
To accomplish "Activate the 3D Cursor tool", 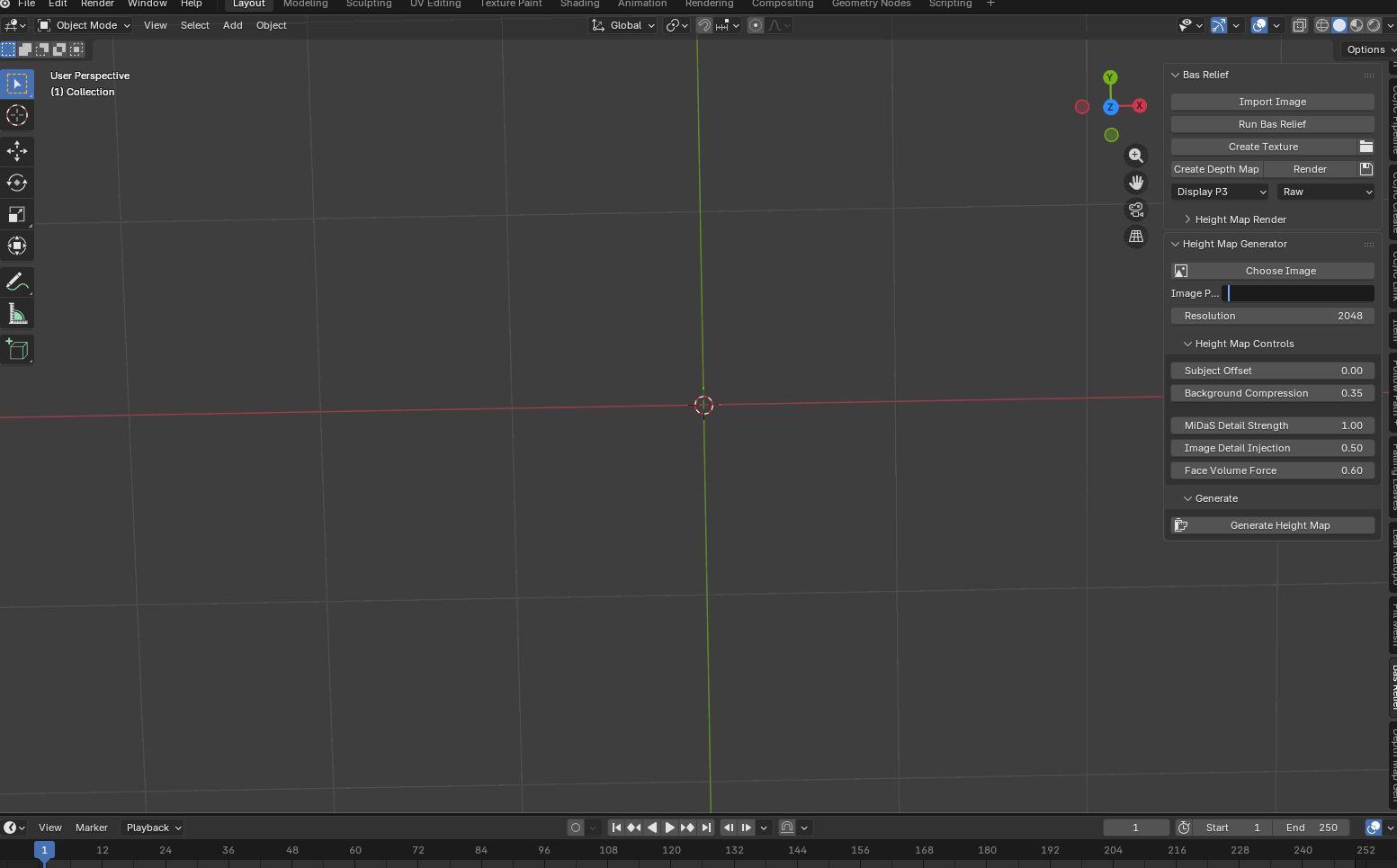I will pyautogui.click(x=17, y=115).
